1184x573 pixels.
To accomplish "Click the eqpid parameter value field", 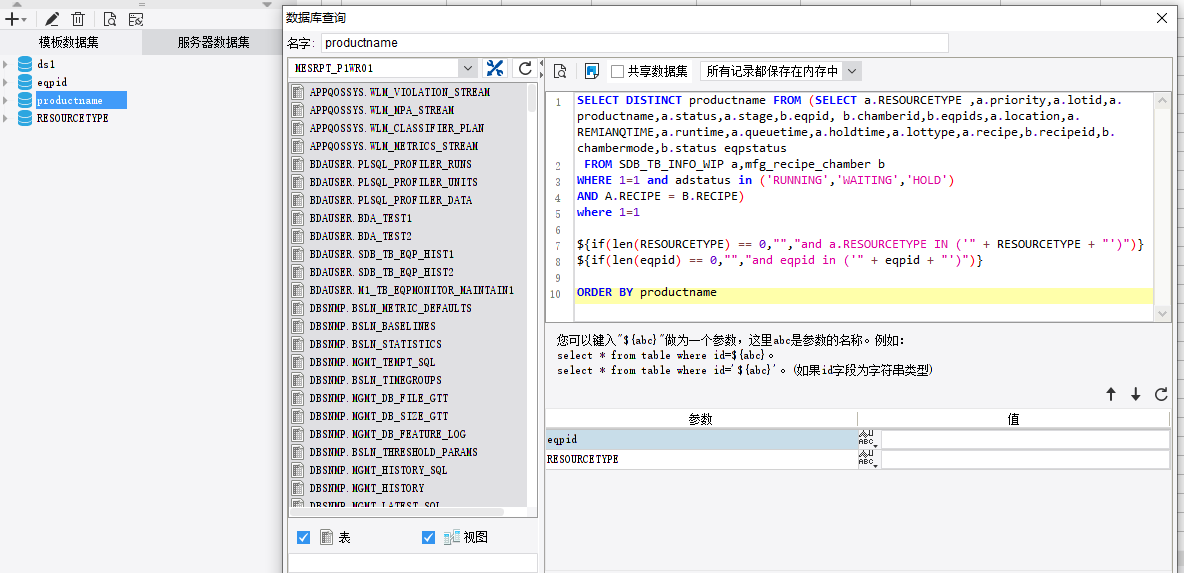I will pos(1025,439).
